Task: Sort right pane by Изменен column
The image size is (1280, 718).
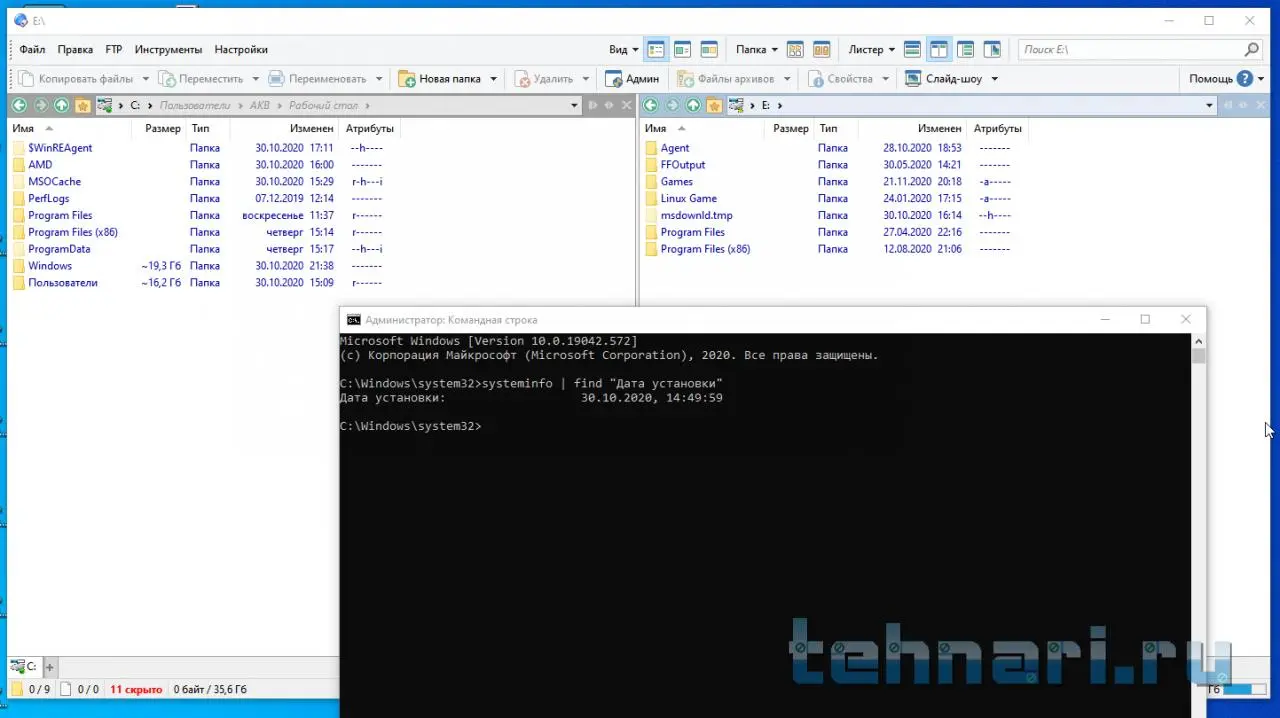Action: coord(940,128)
